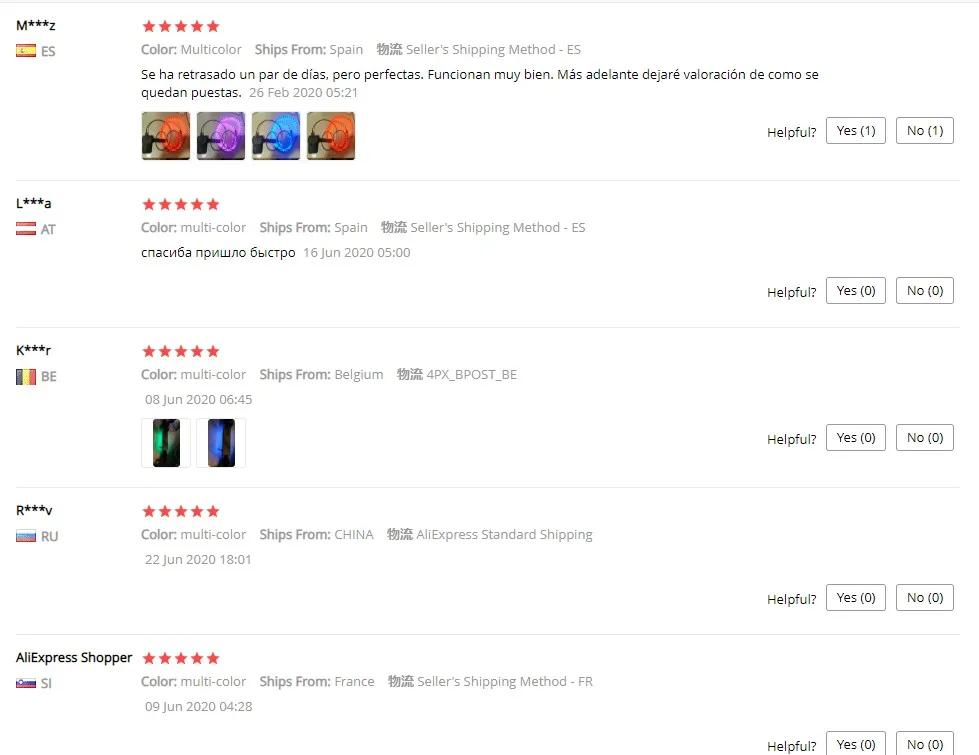Click the five-star rating of M***z's review

(x=180, y=26)
